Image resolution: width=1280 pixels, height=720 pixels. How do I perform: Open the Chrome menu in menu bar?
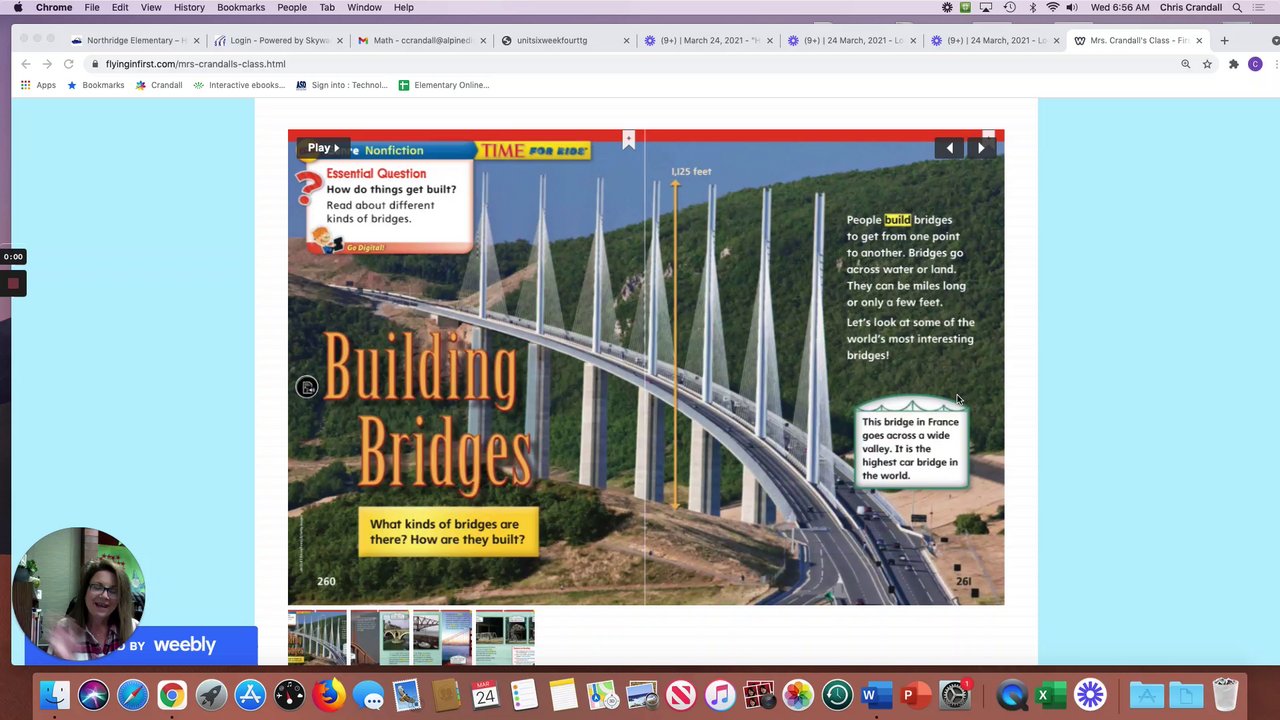(54, 7)
